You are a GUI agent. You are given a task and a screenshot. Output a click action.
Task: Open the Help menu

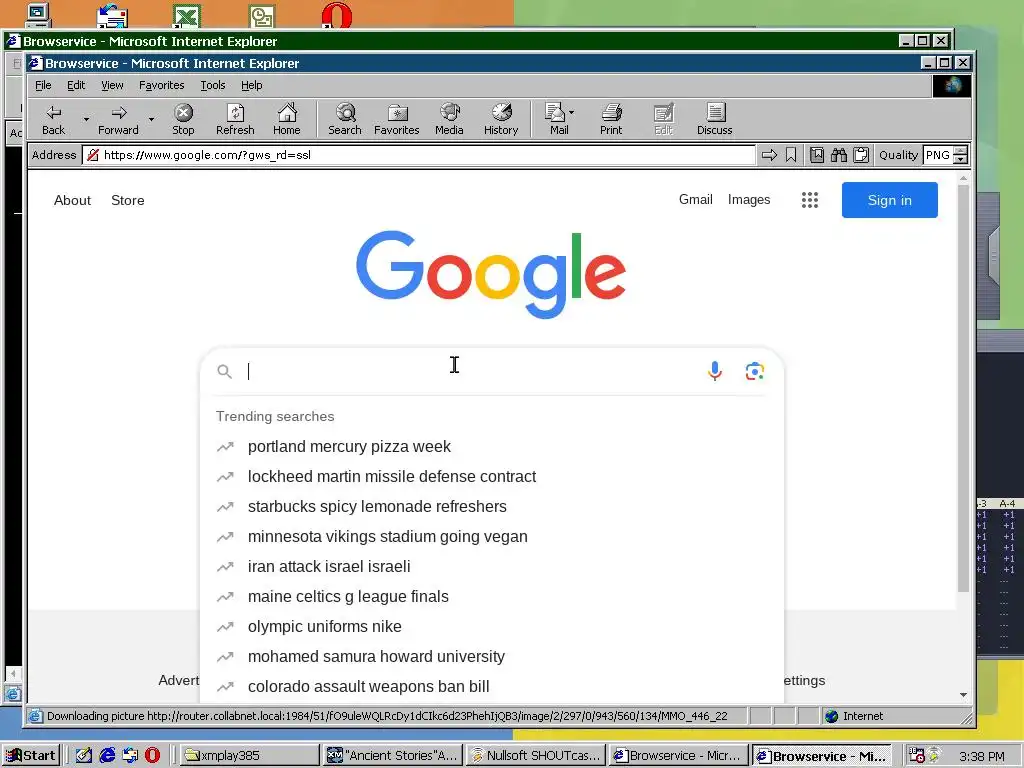point(251,85)
